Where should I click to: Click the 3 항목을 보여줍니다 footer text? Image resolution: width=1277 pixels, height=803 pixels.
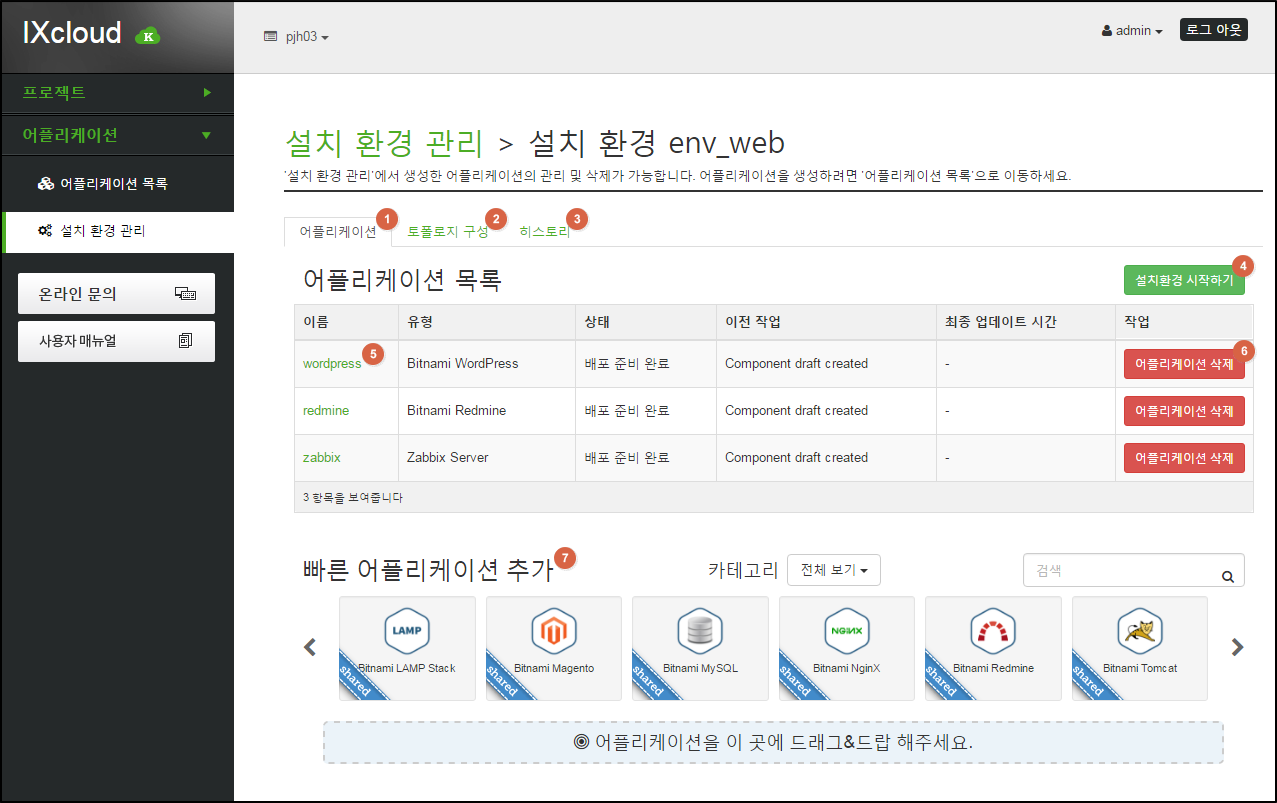click(x=353, y=497)
